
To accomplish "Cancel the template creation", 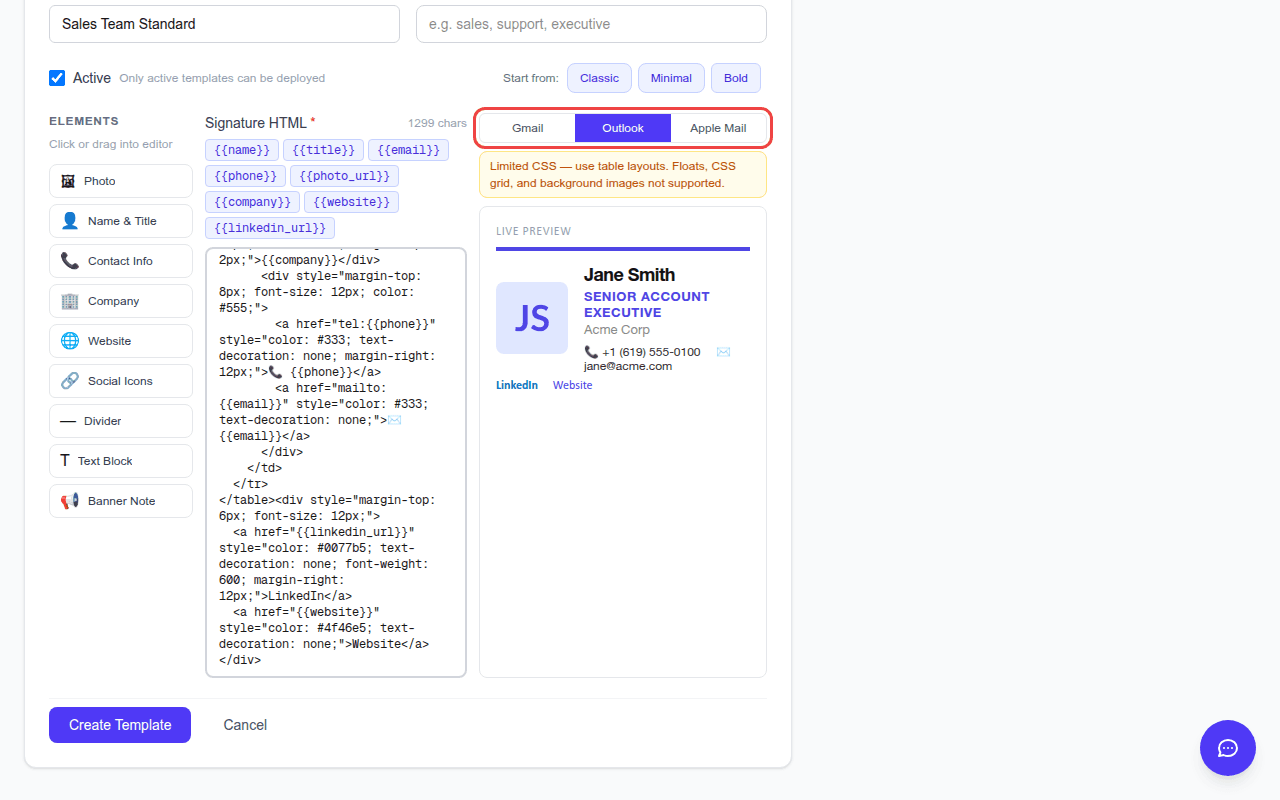I will tap(245, 725).
